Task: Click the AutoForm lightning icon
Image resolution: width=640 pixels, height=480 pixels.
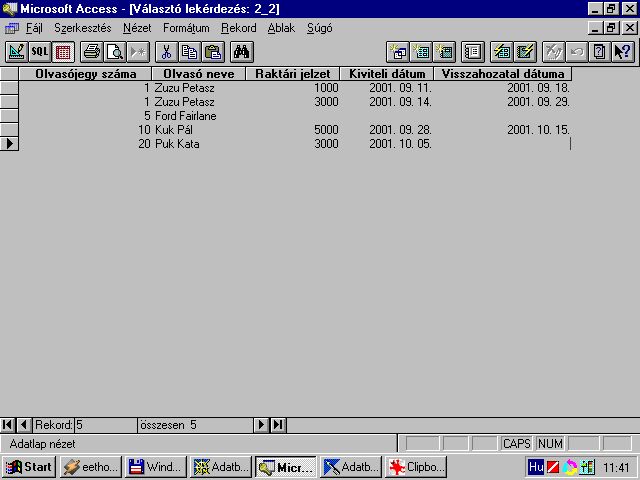Action: (x=502, y=52)
